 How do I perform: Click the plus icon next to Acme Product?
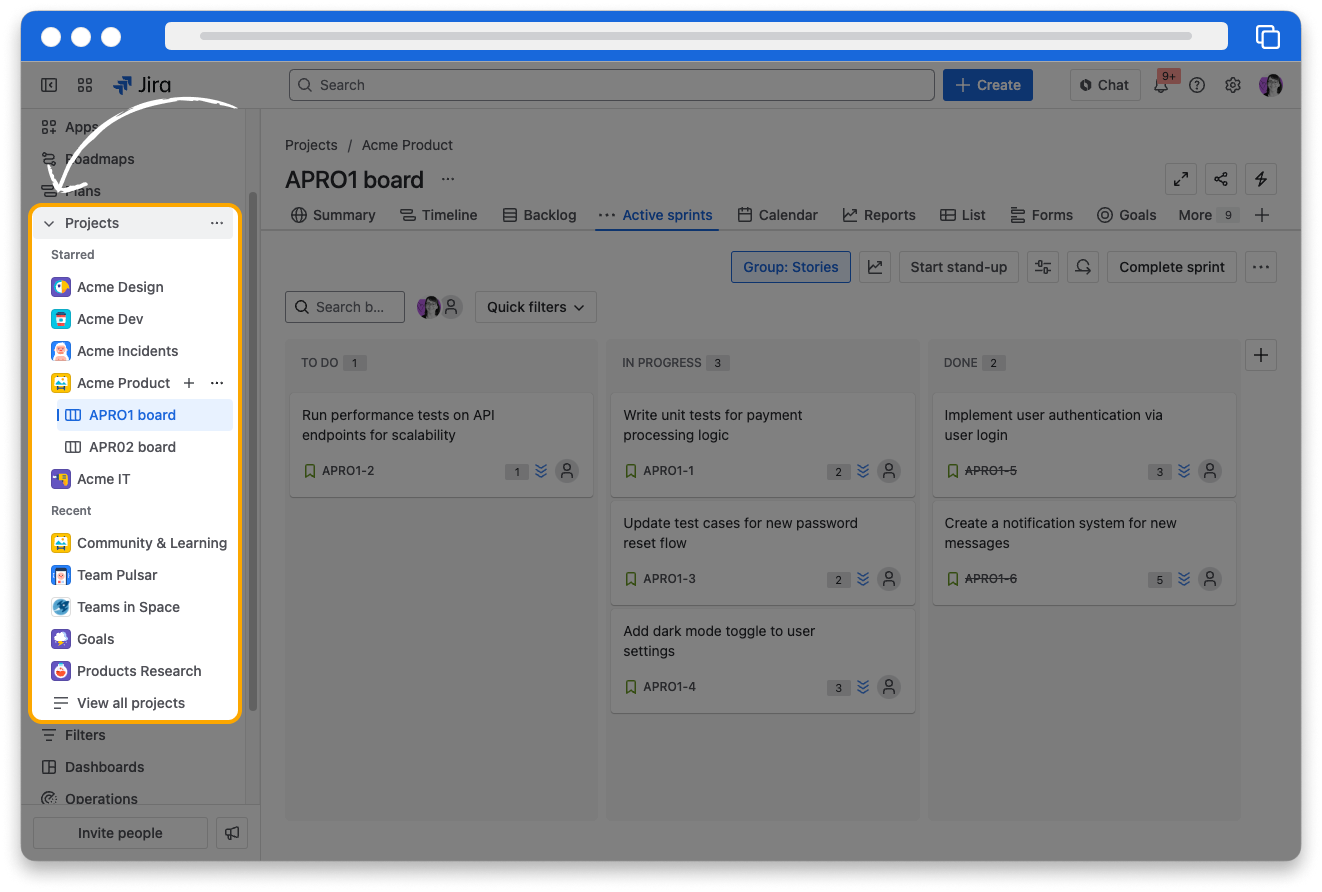189,383
